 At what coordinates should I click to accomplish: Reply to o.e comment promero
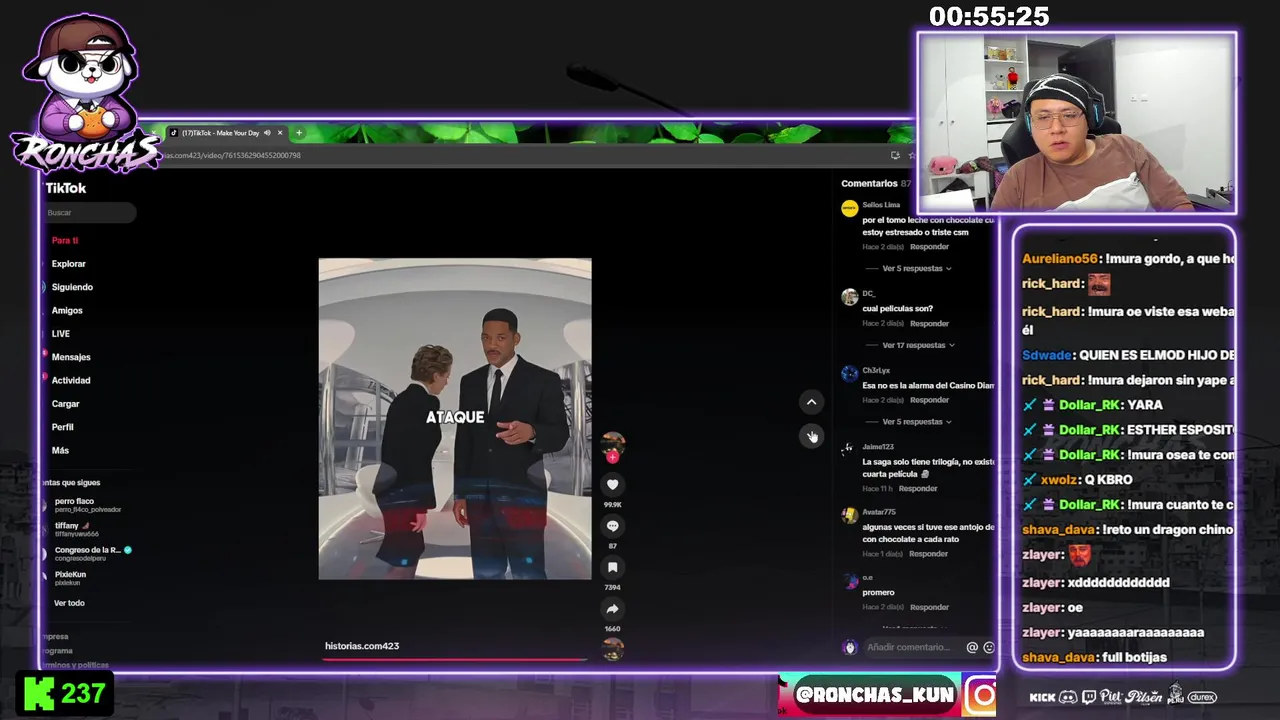pyautogui.click(x=929, y=607)
